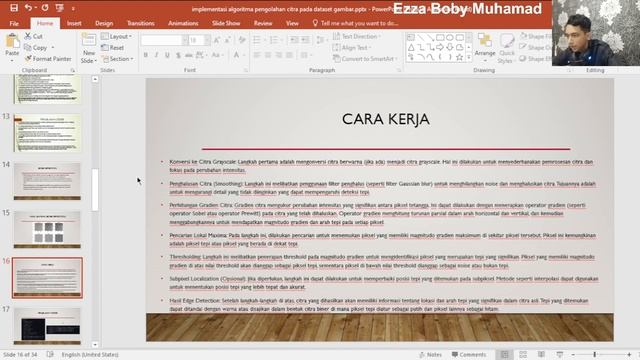Open Quick Styles gallery
The width and height of the screenshot is (640, 360).
(507, 48)
